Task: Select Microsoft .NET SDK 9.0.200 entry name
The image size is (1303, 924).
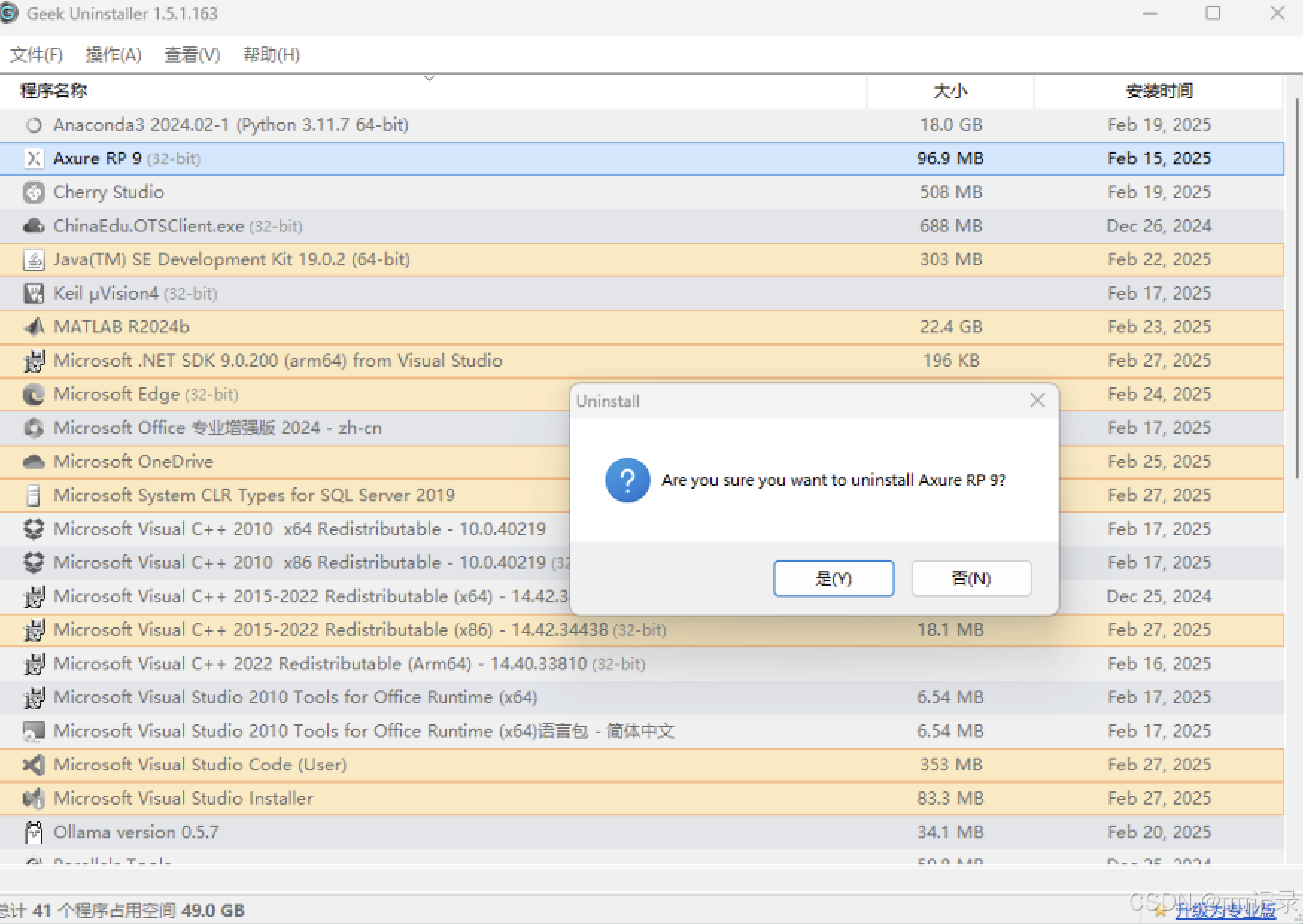Action: point(278,361)
